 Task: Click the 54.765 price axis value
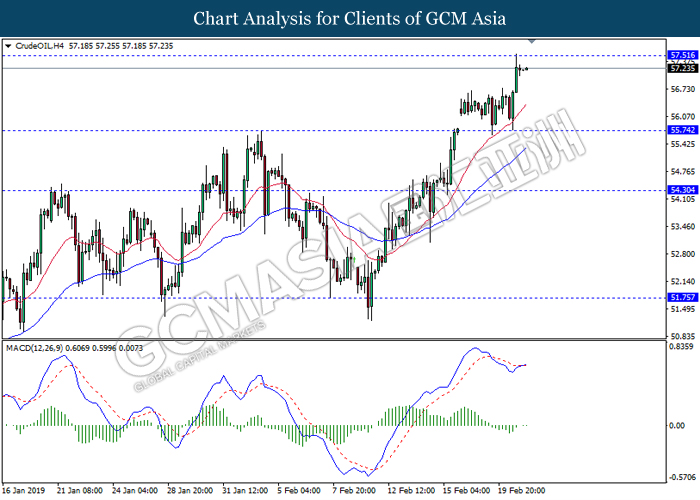point(683,172)
